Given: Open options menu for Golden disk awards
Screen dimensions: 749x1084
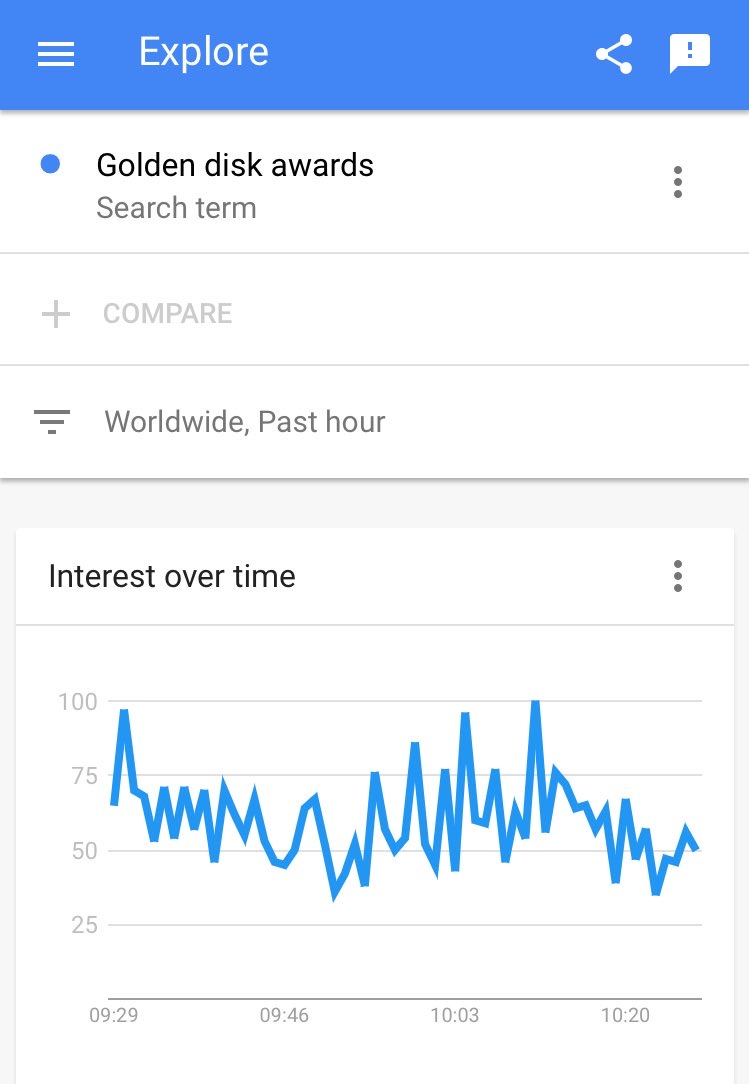Looking at the screenshot, I should [x=678, y=182].
